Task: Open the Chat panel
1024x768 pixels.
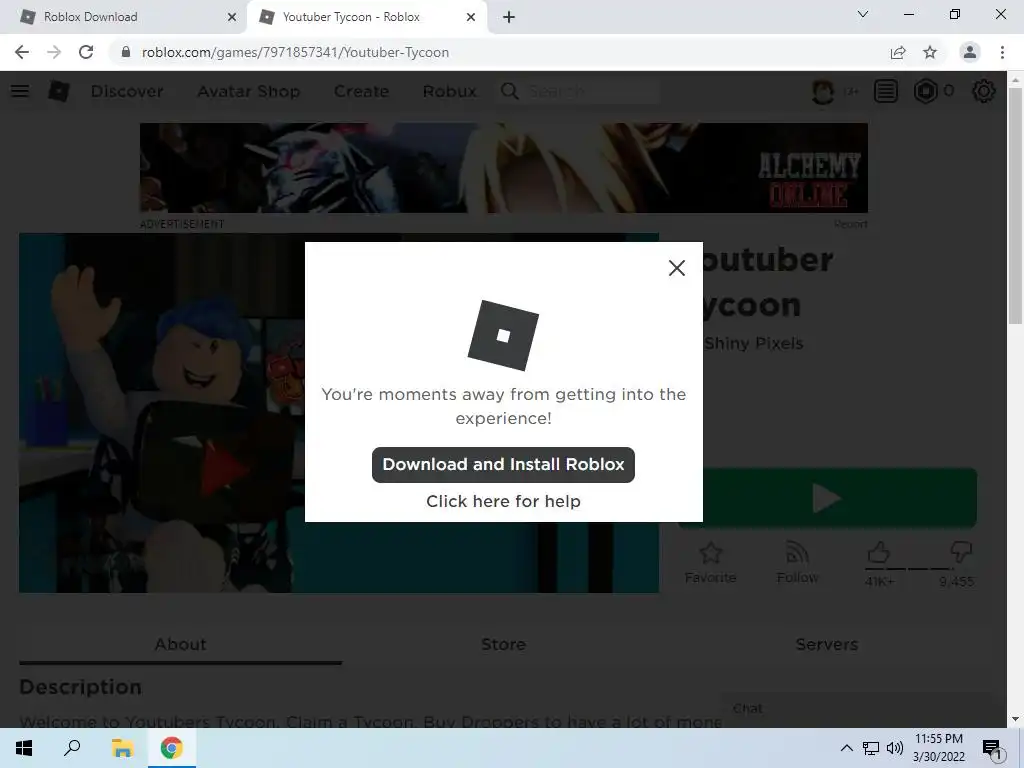Action: [856, 709]
